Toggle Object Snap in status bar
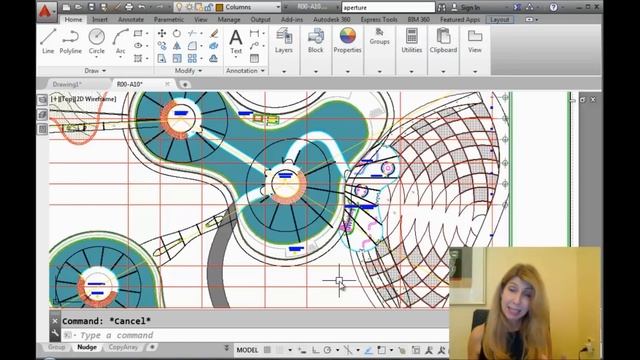Screen dimensions: 640x360 (381, 350)
